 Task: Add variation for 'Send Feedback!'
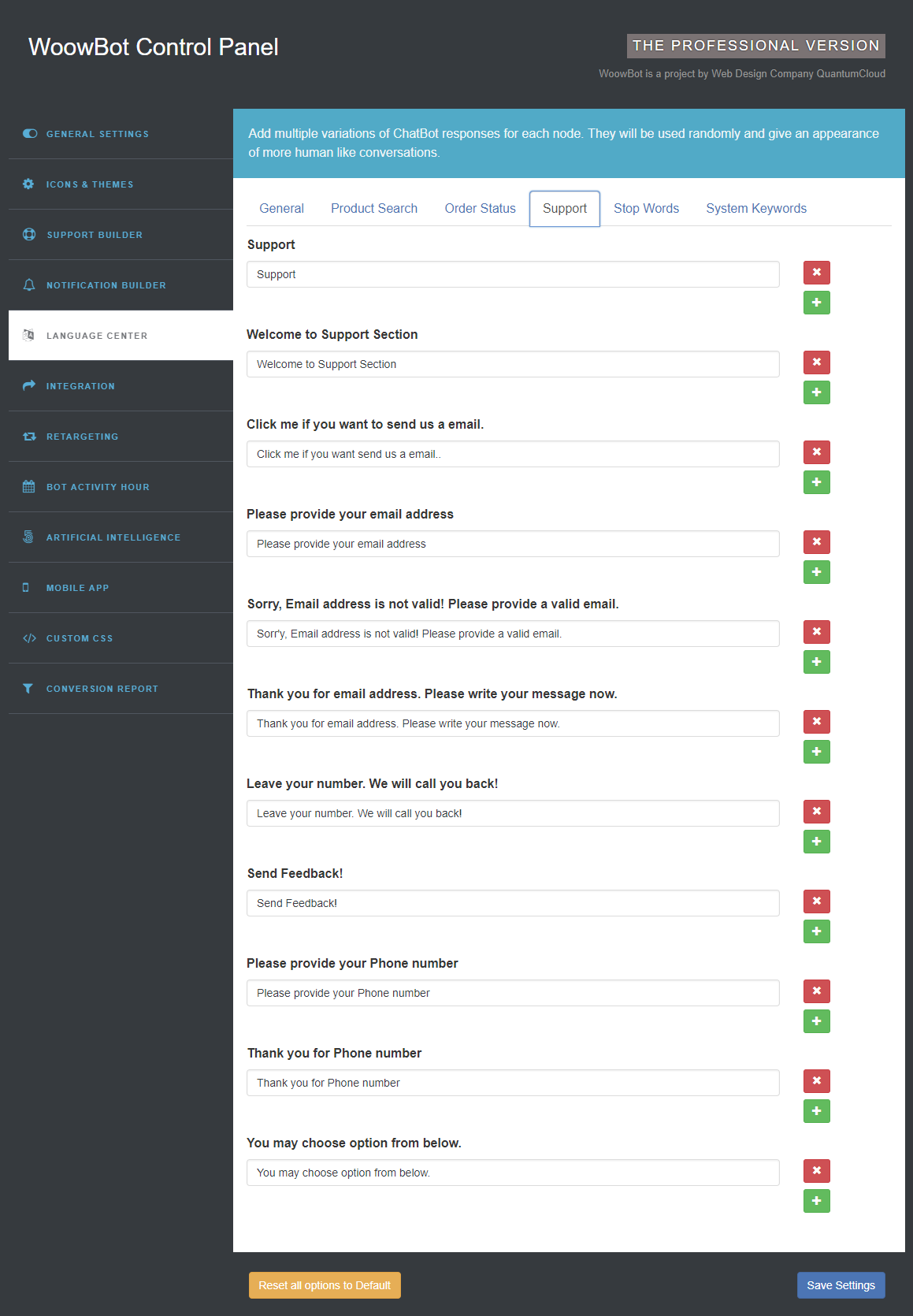(817, 931)
